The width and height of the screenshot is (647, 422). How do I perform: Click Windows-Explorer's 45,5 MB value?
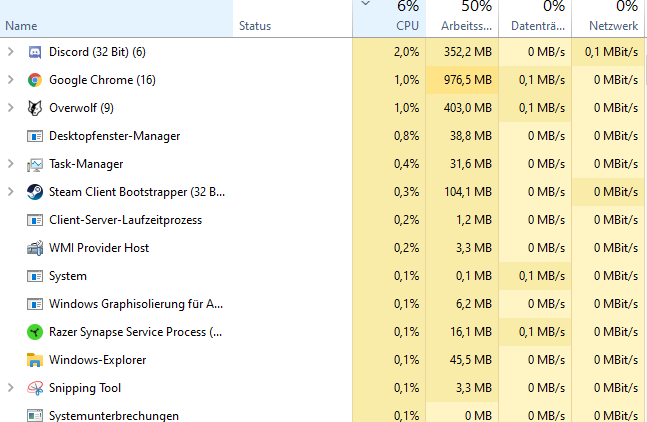point(471,360)
